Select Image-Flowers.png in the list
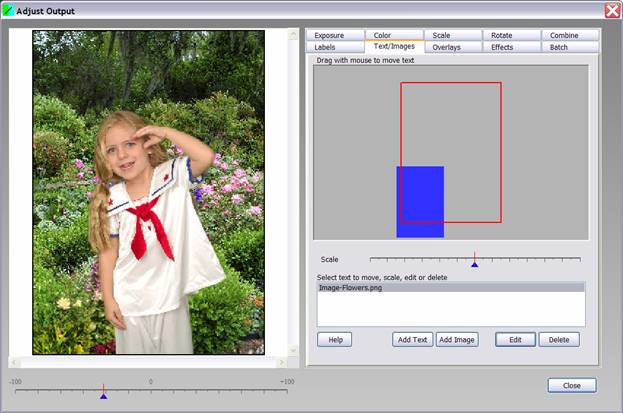This screenshot has width=623, height=413. tap(451, 287)
